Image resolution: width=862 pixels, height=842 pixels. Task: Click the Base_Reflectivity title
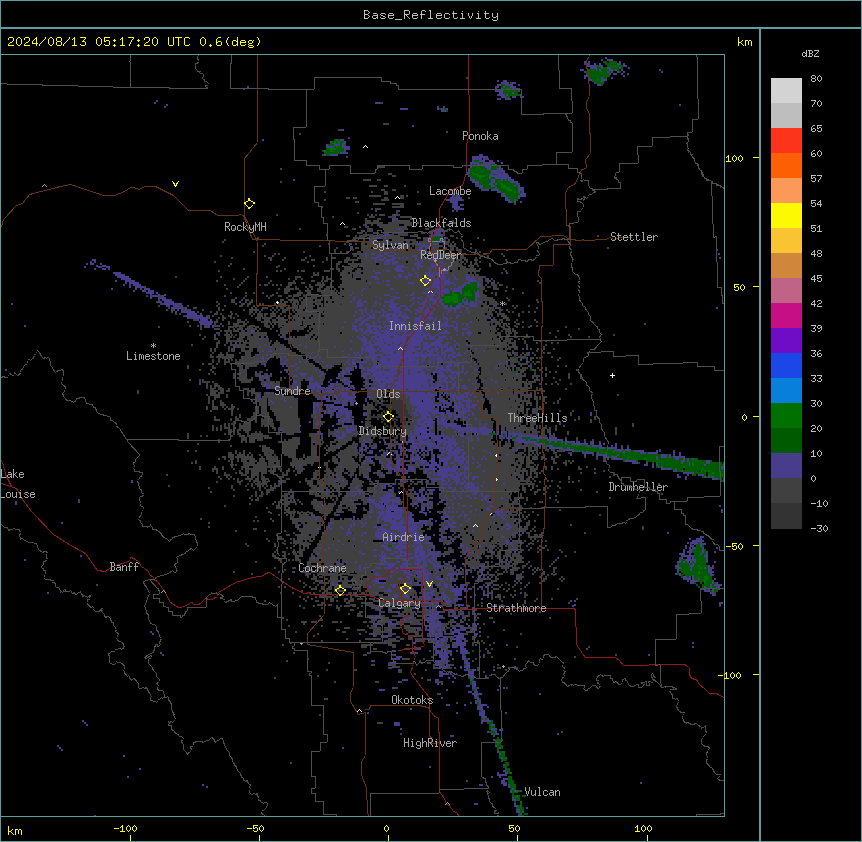(x=431, y=15)
